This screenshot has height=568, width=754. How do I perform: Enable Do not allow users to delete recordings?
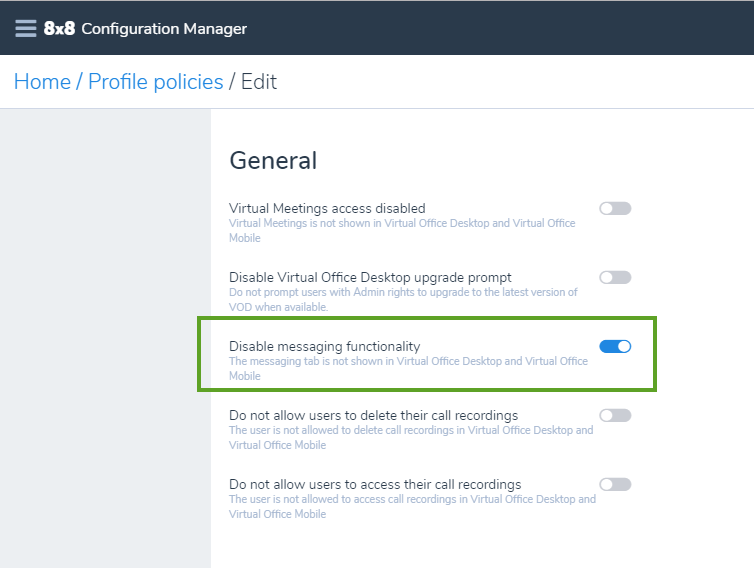click(615, 416)
